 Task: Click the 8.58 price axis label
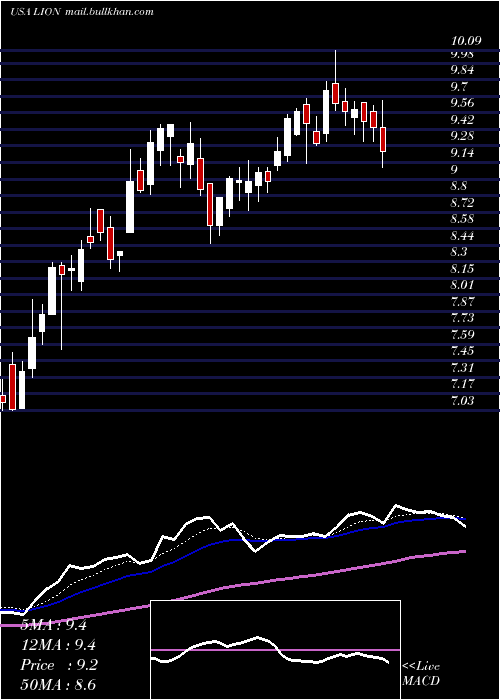(464, 219)
